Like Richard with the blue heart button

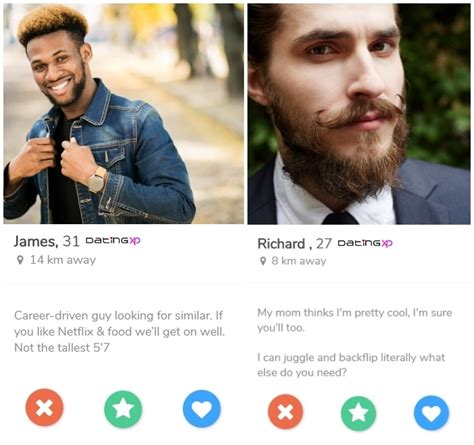tap(431, 413)
